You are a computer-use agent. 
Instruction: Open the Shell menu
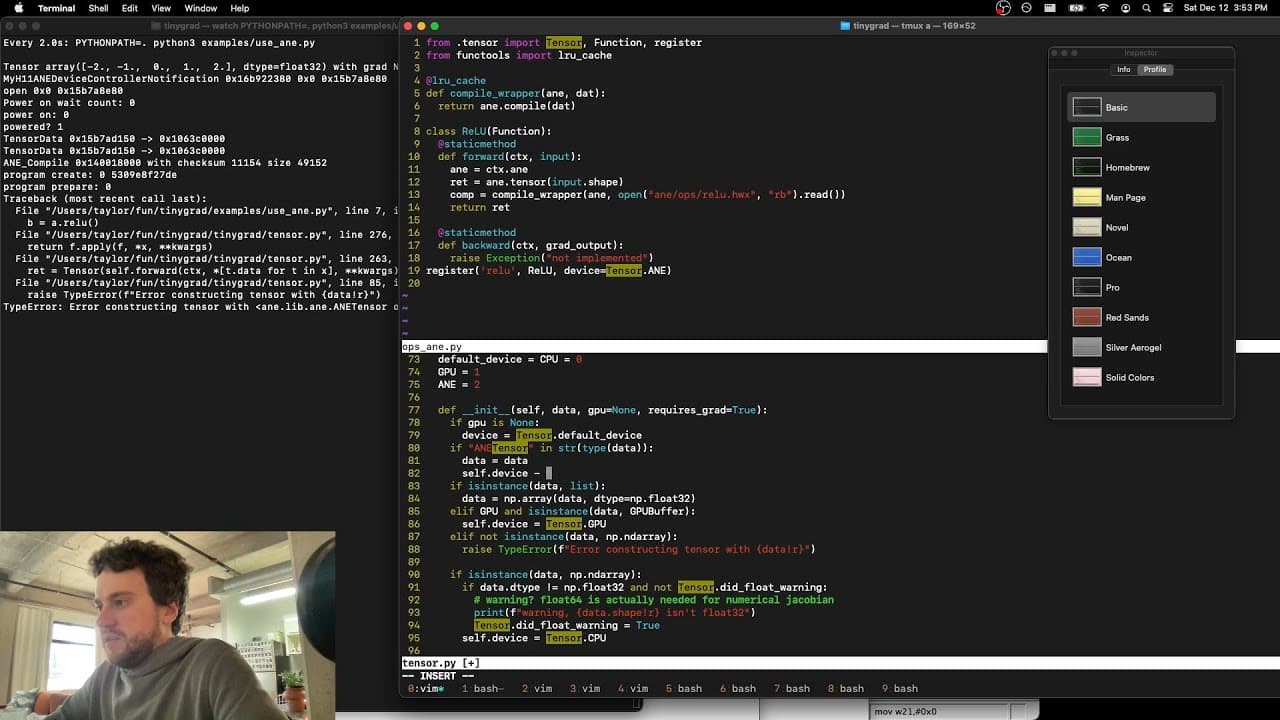click(x=98, y=8)
